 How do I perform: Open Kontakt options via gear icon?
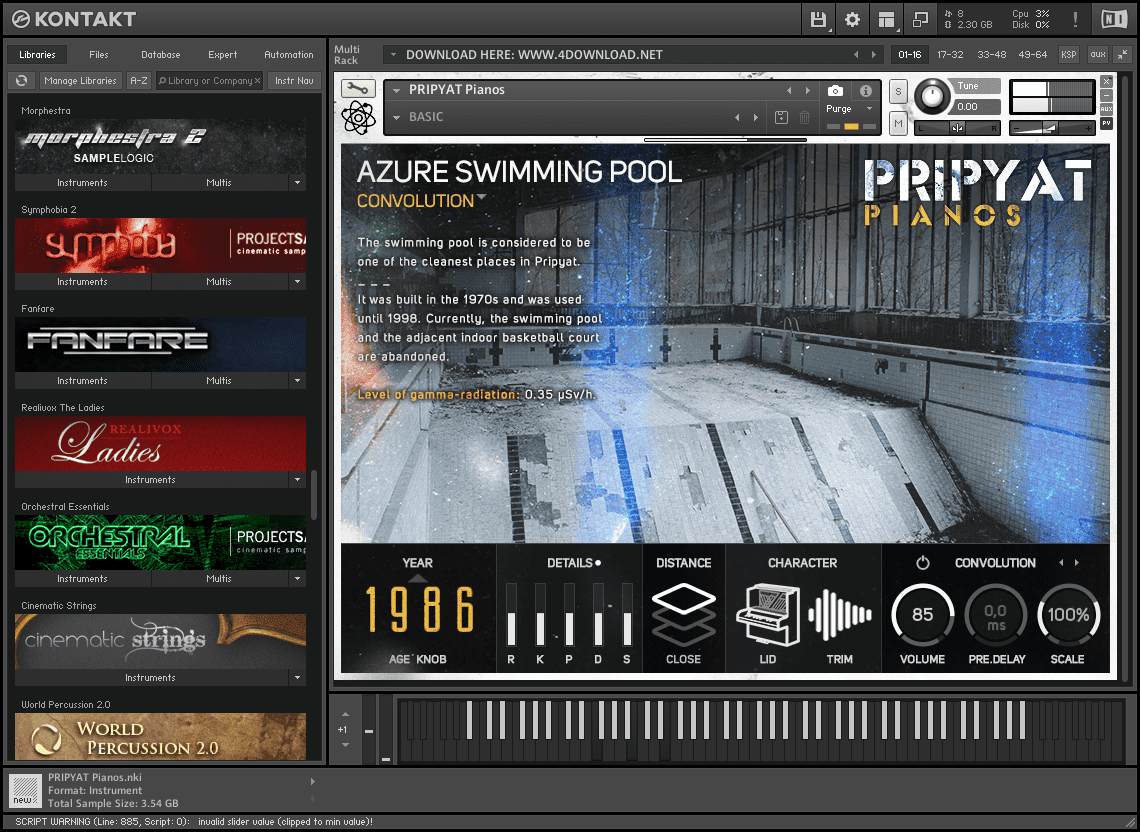pos(852,20)
